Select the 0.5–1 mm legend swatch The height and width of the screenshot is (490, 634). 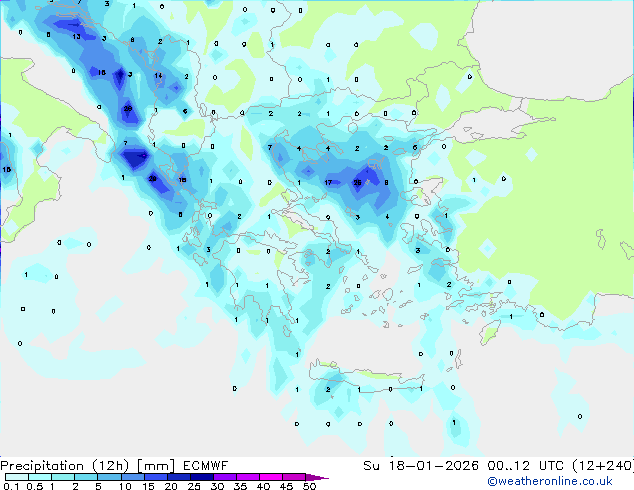coord(40,477)
